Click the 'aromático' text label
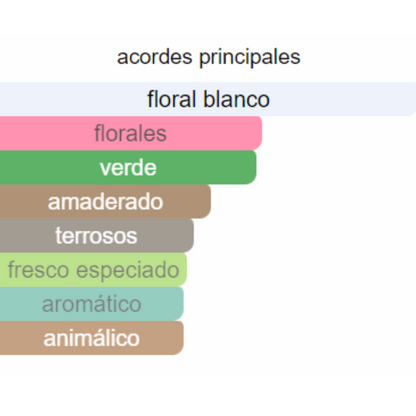This screenshot has width=416, height=416. pyautogui.click(x=92, y=304)
